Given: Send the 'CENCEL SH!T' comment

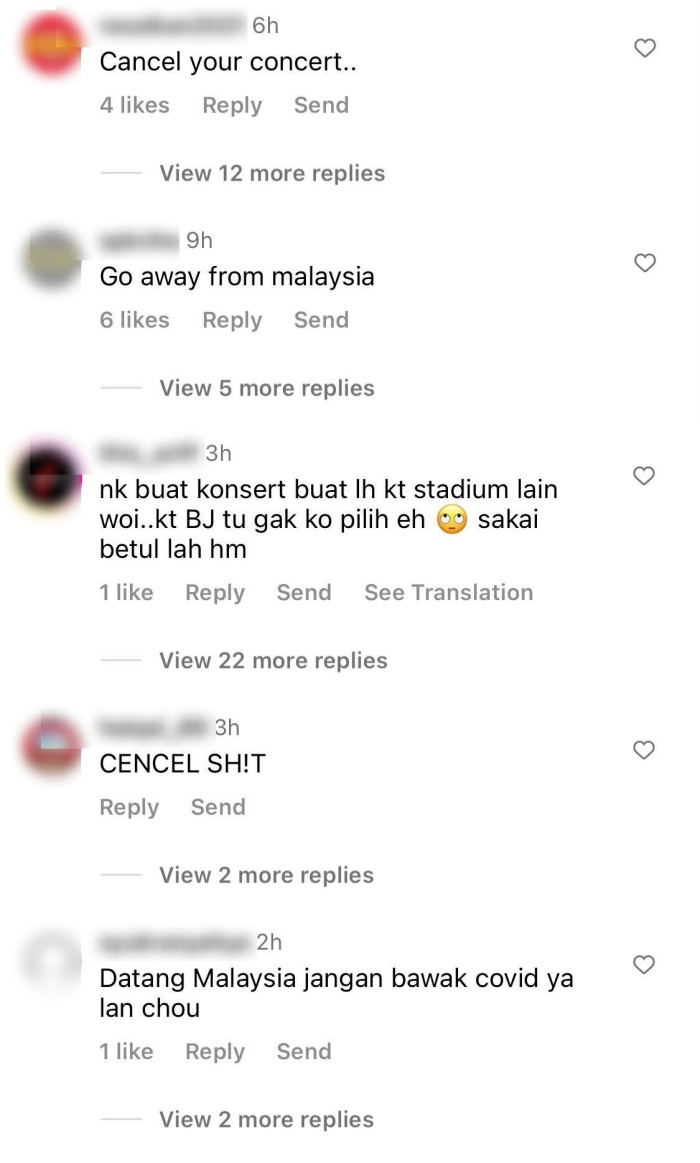Looking at the screenshot, I should click(218, 807).
